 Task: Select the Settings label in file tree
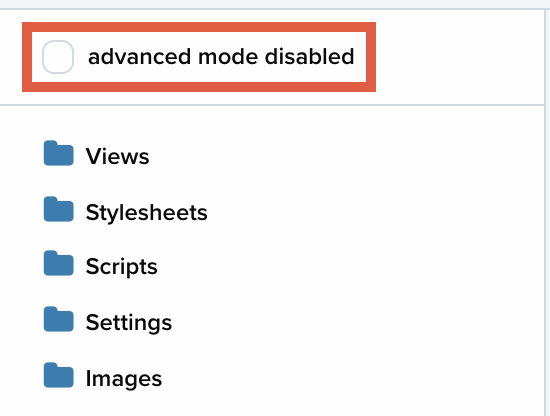129,323
